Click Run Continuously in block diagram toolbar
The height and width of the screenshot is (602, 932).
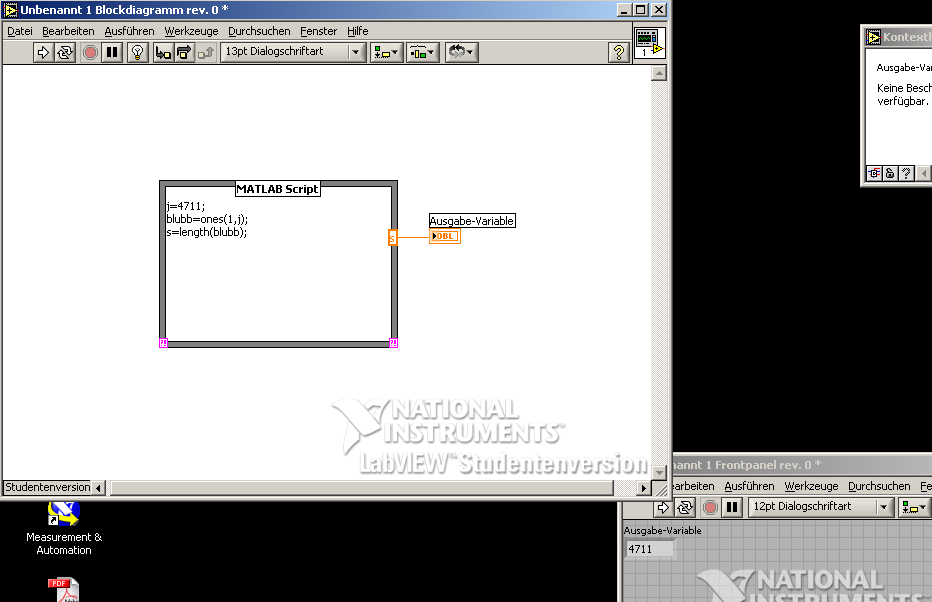click(x=64, y=52)
